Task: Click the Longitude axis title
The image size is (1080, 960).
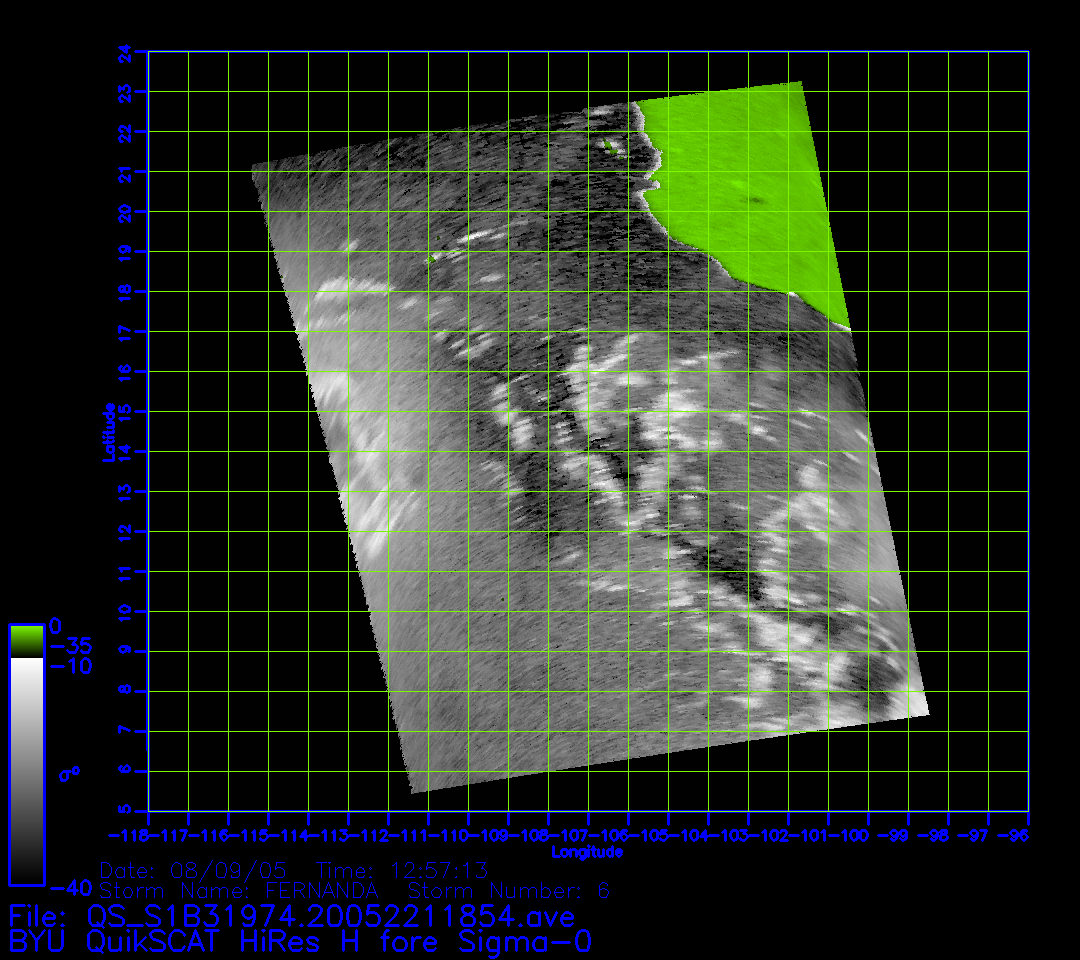Action: (587, 852)
